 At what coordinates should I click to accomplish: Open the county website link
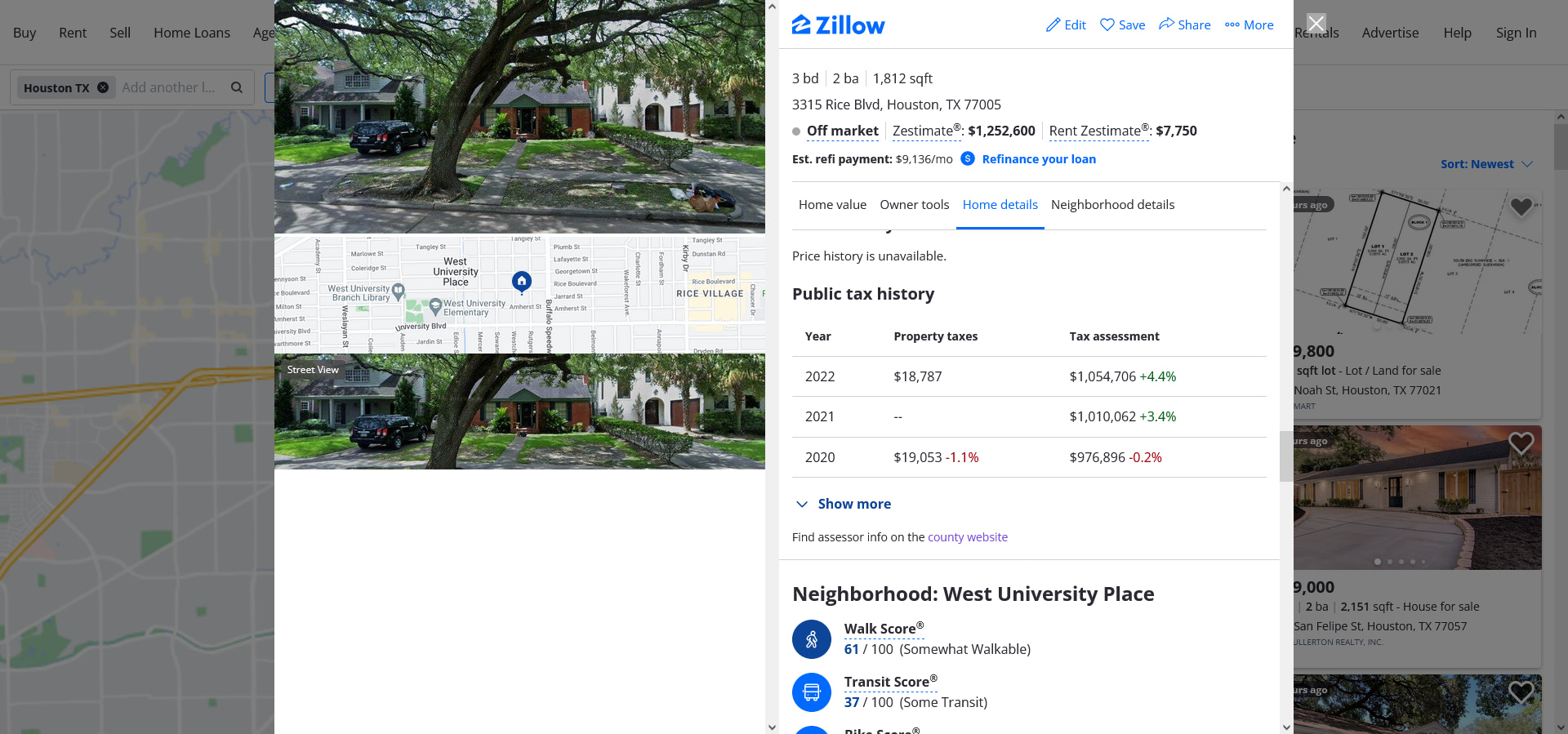pyautogui.click(x=968, y=537)
